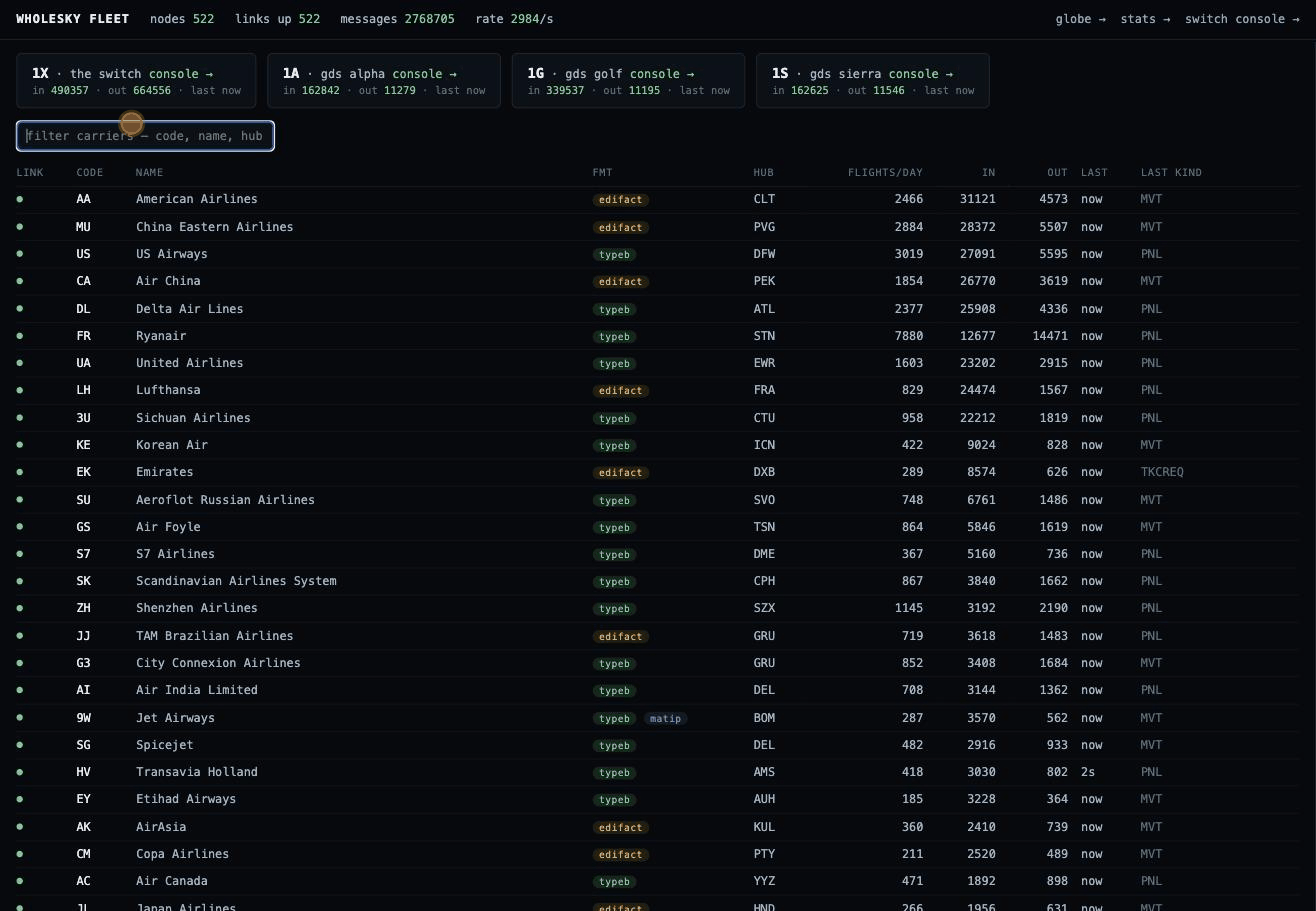The width and height of the screenshot is (1316, 911).
Task: Focus the filter carriers input field
Action: point(145,136)
